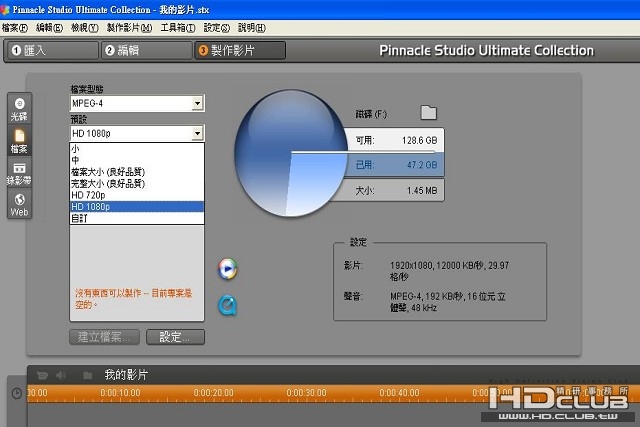Click the 影片 1920x1080 settings text
This screenshot has height=427, width=640.
[x=449, y=271]
